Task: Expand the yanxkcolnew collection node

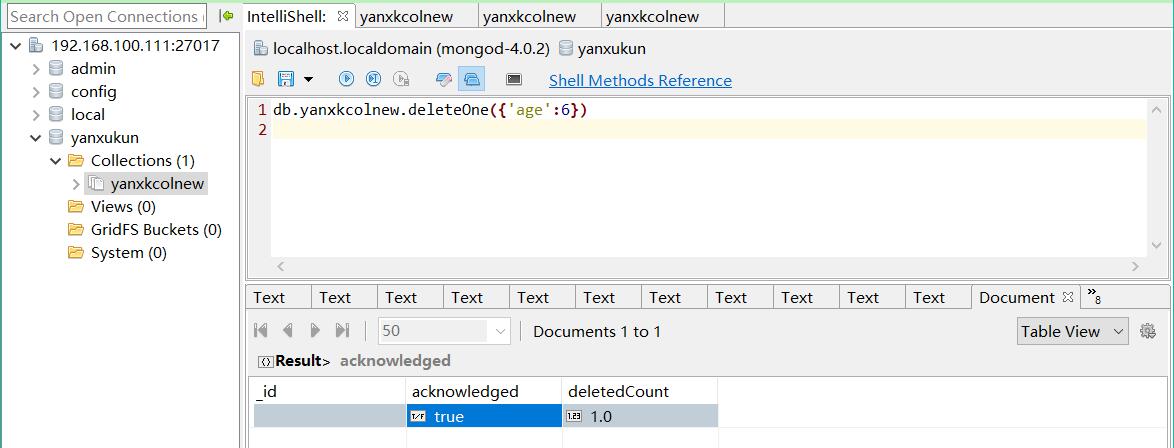Action: (76, 184)
